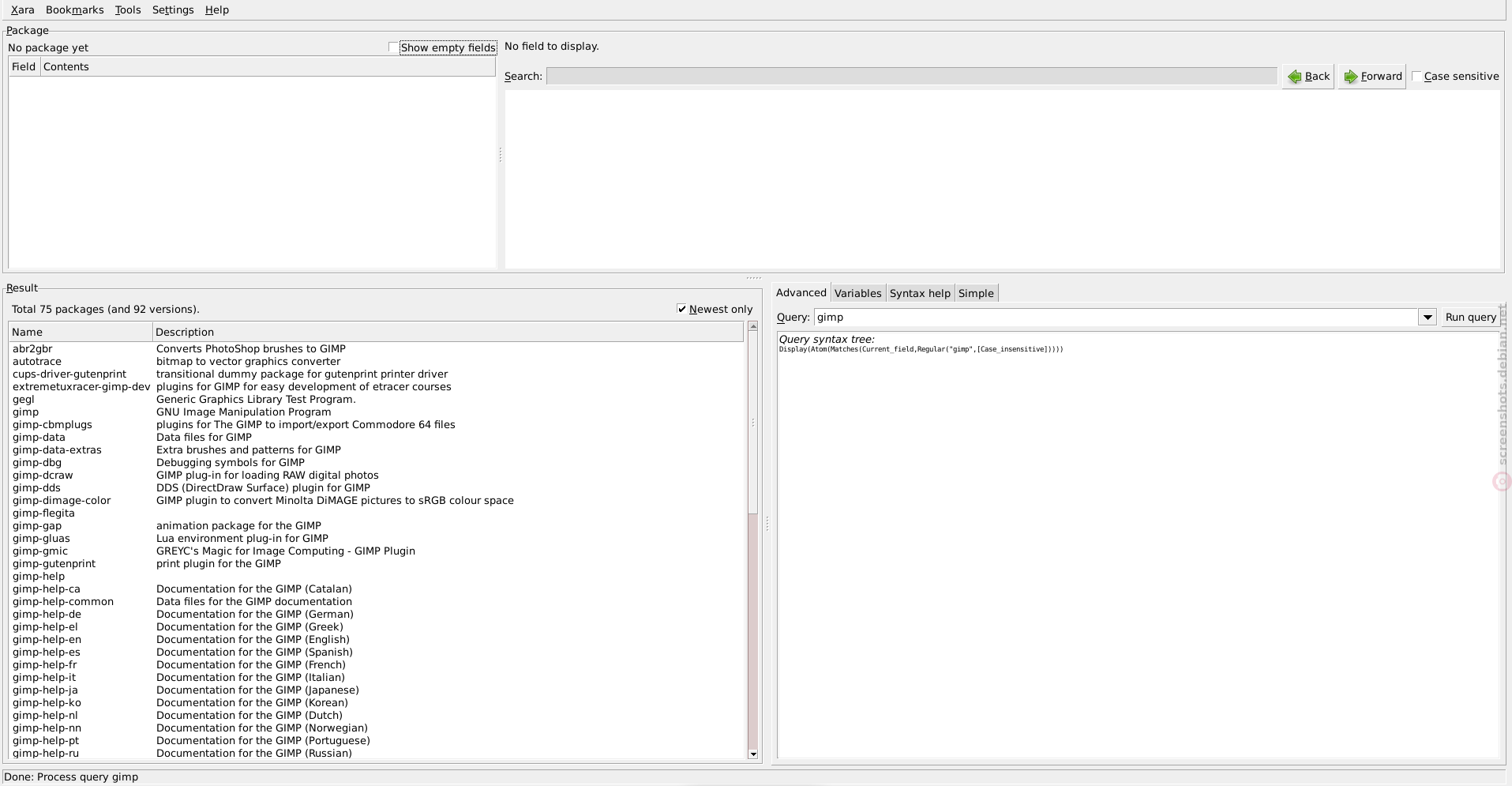This screenshot has height=786, width=1512.
Task: Select the autotrace package row
Action: pyautogui.click(x=377, y=361)
